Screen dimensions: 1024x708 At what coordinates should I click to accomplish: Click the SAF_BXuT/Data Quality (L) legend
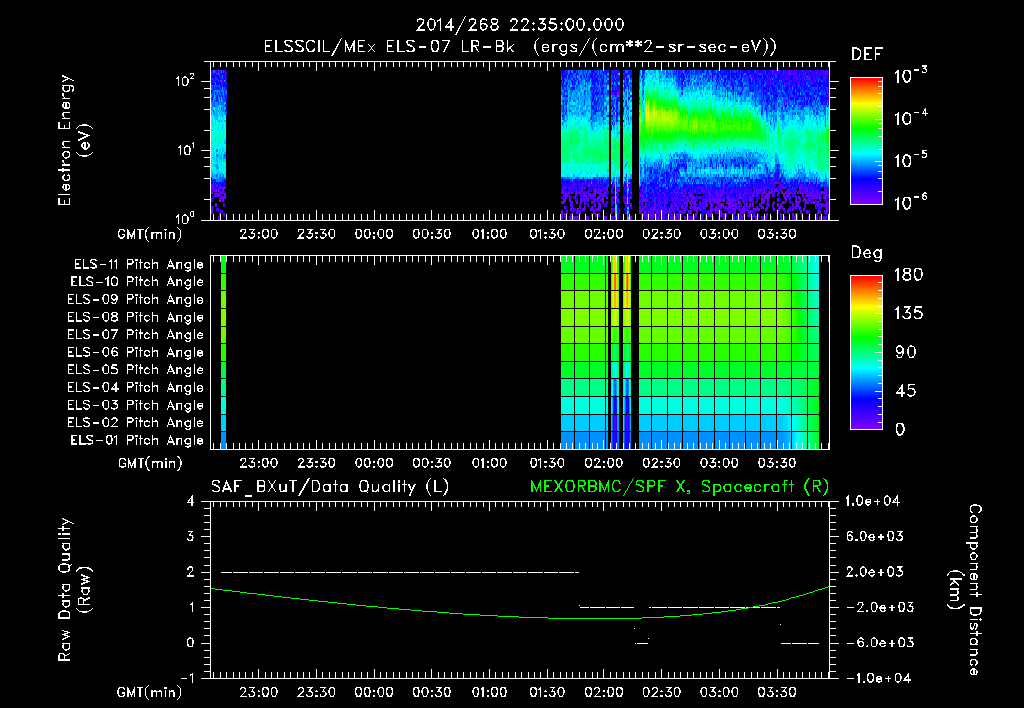tap(330, 487)
